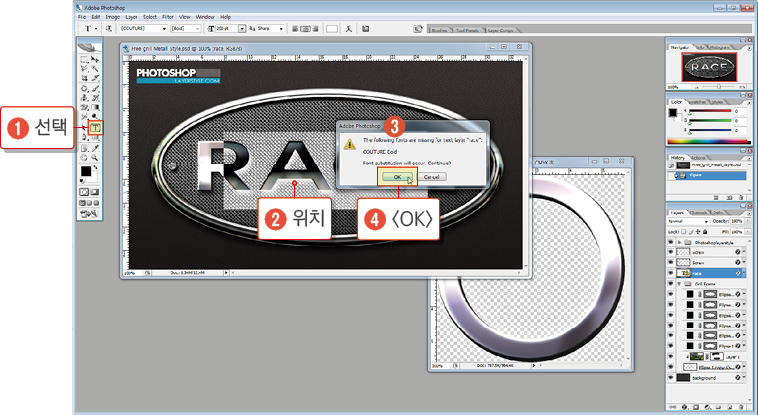Image resolution: width=758 pixels, height=415 pixels.
Task: Click the Navigator zoom slider handle
Action: pyautogui.click(x=719, y=87)
